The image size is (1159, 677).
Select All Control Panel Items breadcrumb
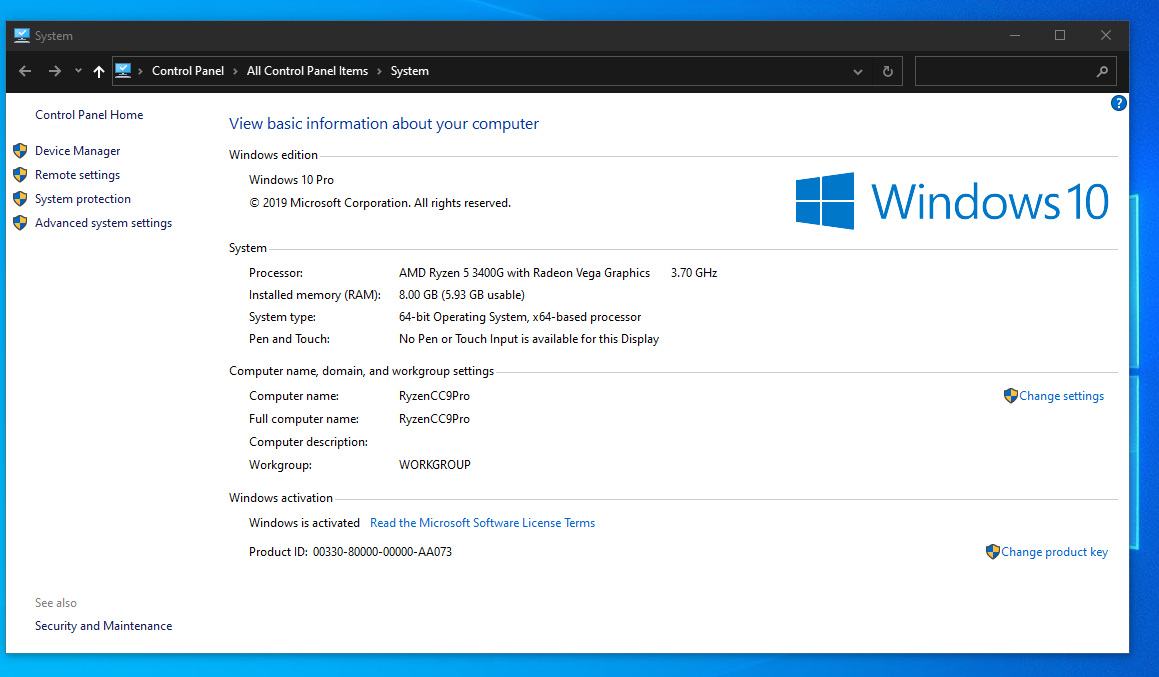[x=307, y=71]
